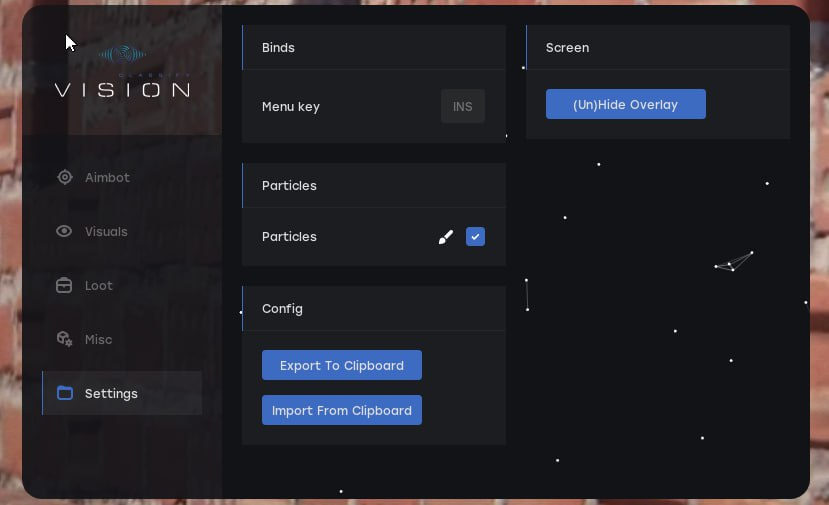Open the Misc section

pos(122,339)
